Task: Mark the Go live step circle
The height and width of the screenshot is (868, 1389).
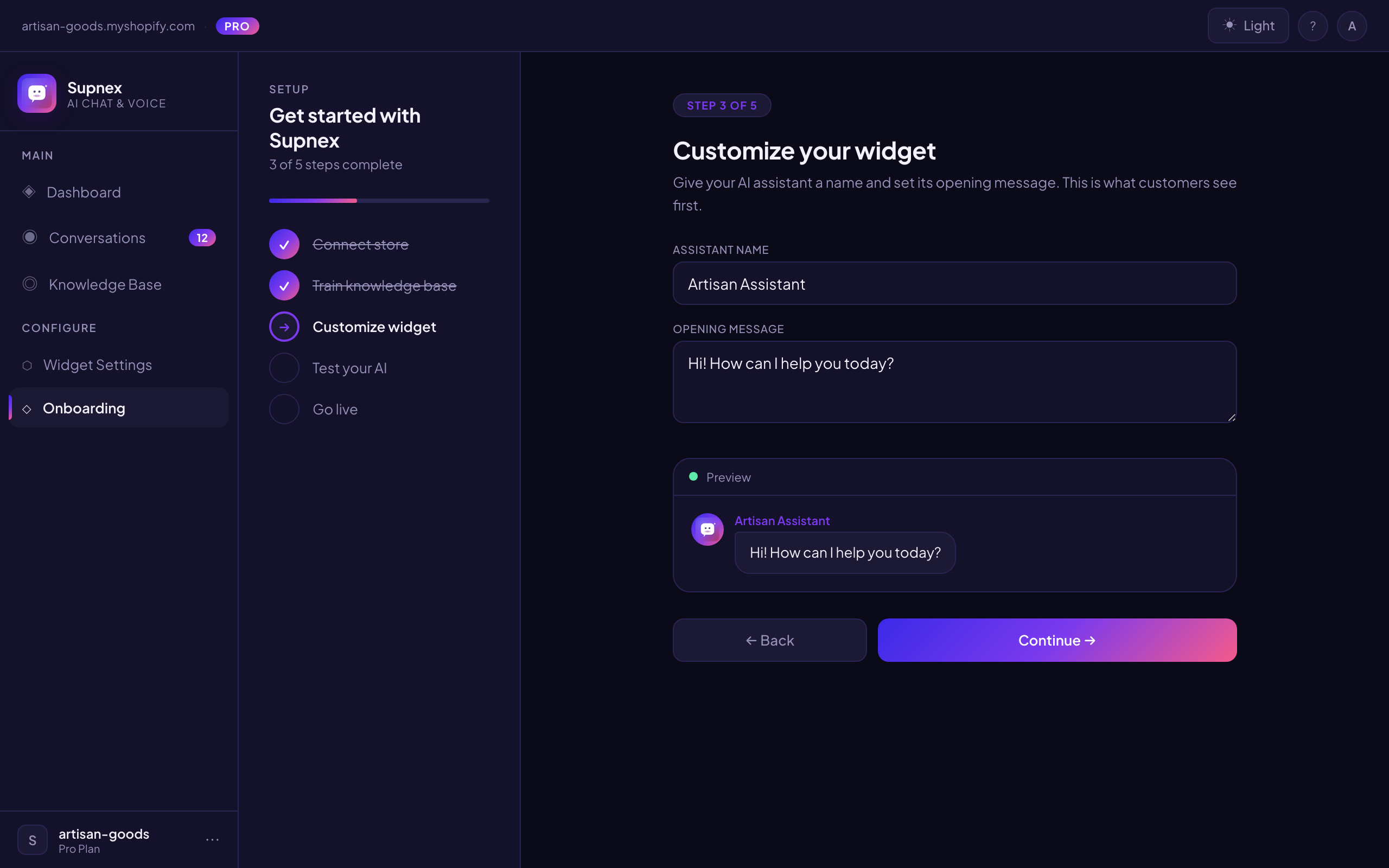Action: 284,409
